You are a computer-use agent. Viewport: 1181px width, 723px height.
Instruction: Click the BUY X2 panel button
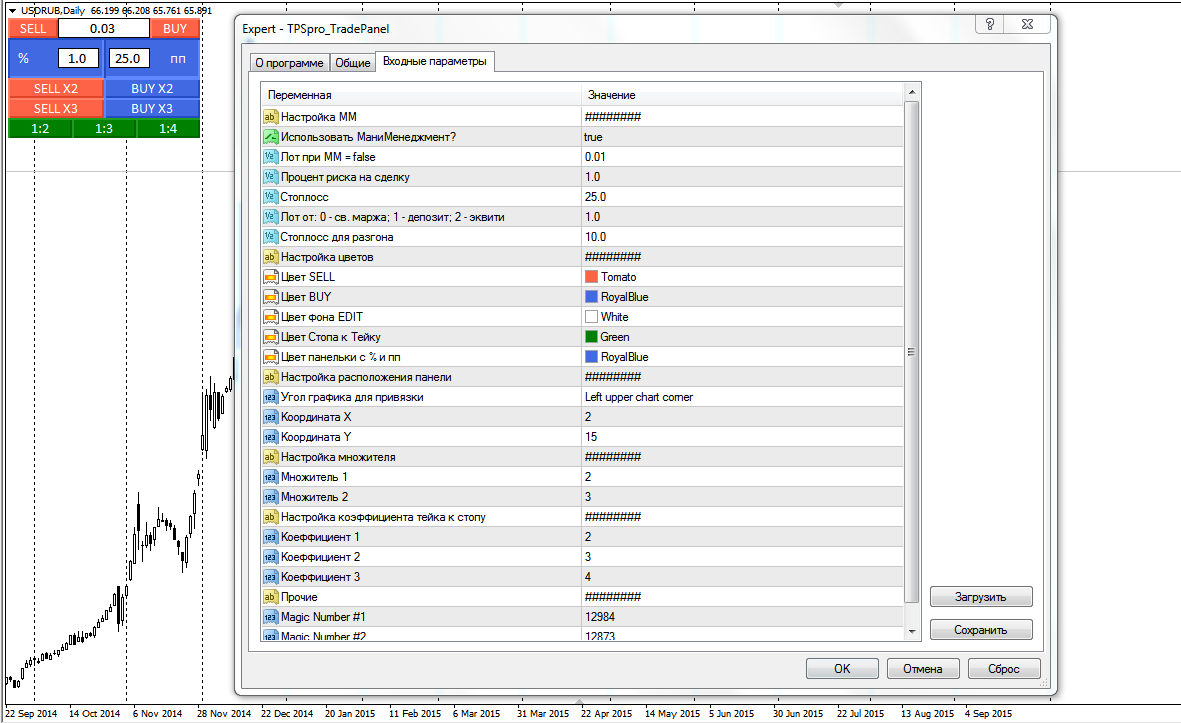(152, 88)
